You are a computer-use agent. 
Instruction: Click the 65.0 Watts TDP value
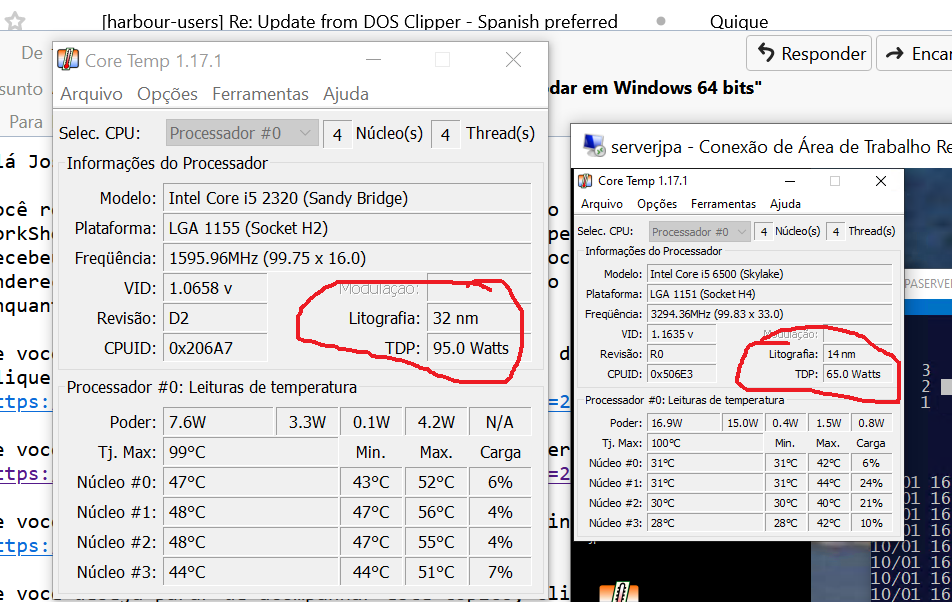(857, 374)
